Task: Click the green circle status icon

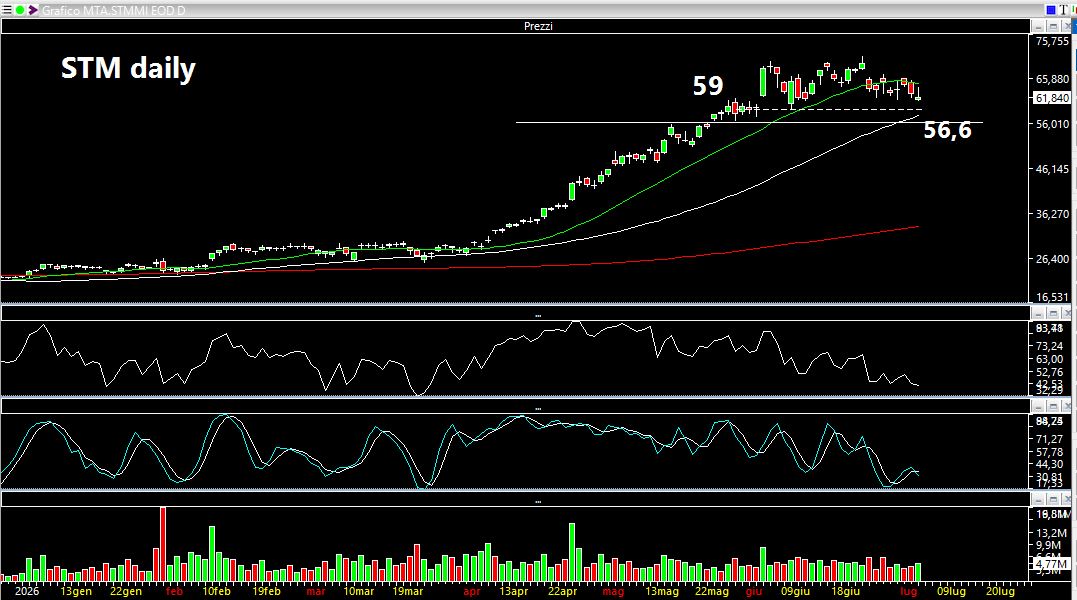Action: [20, 10]
